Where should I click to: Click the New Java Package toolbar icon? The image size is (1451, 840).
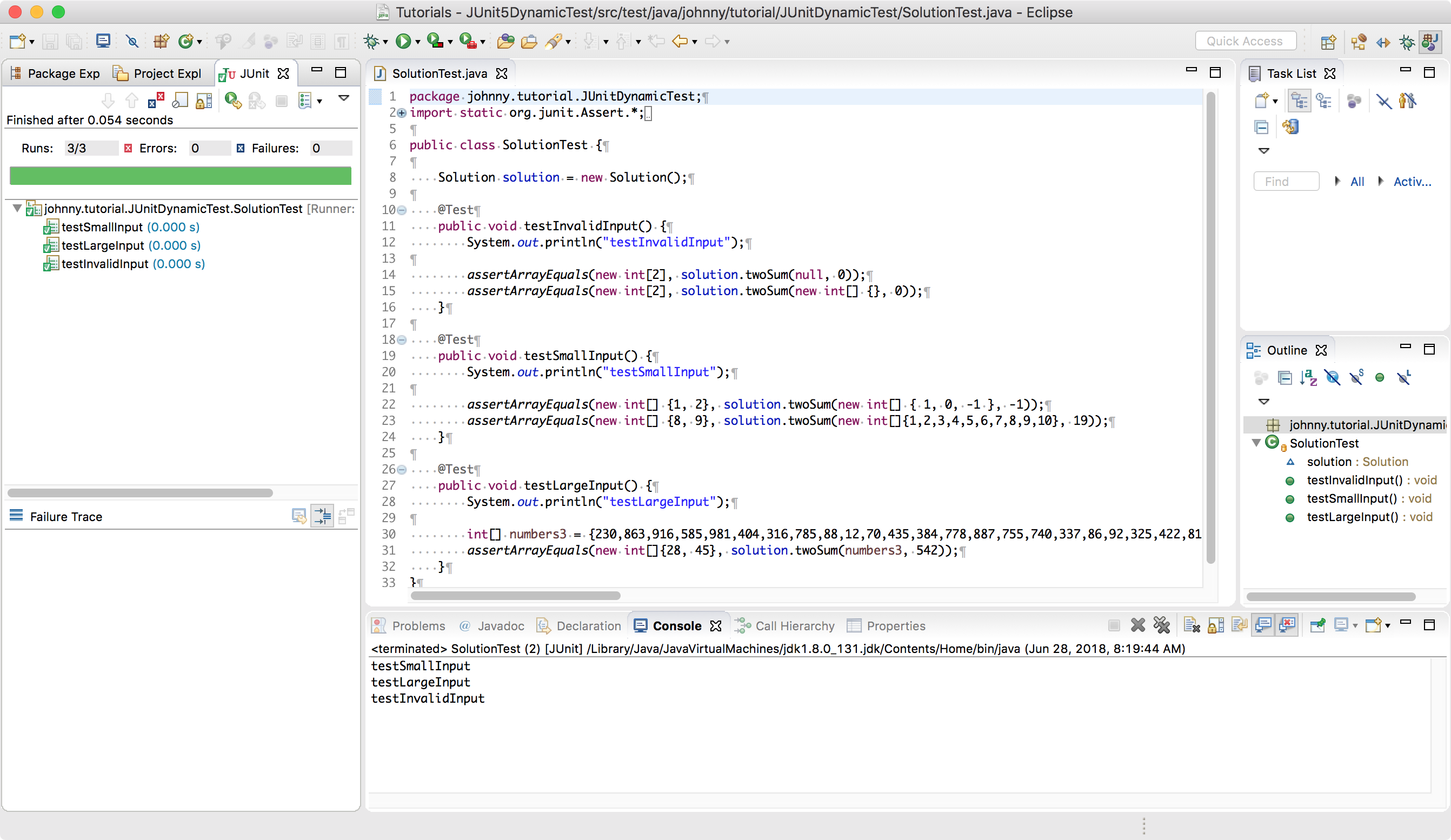161,42
